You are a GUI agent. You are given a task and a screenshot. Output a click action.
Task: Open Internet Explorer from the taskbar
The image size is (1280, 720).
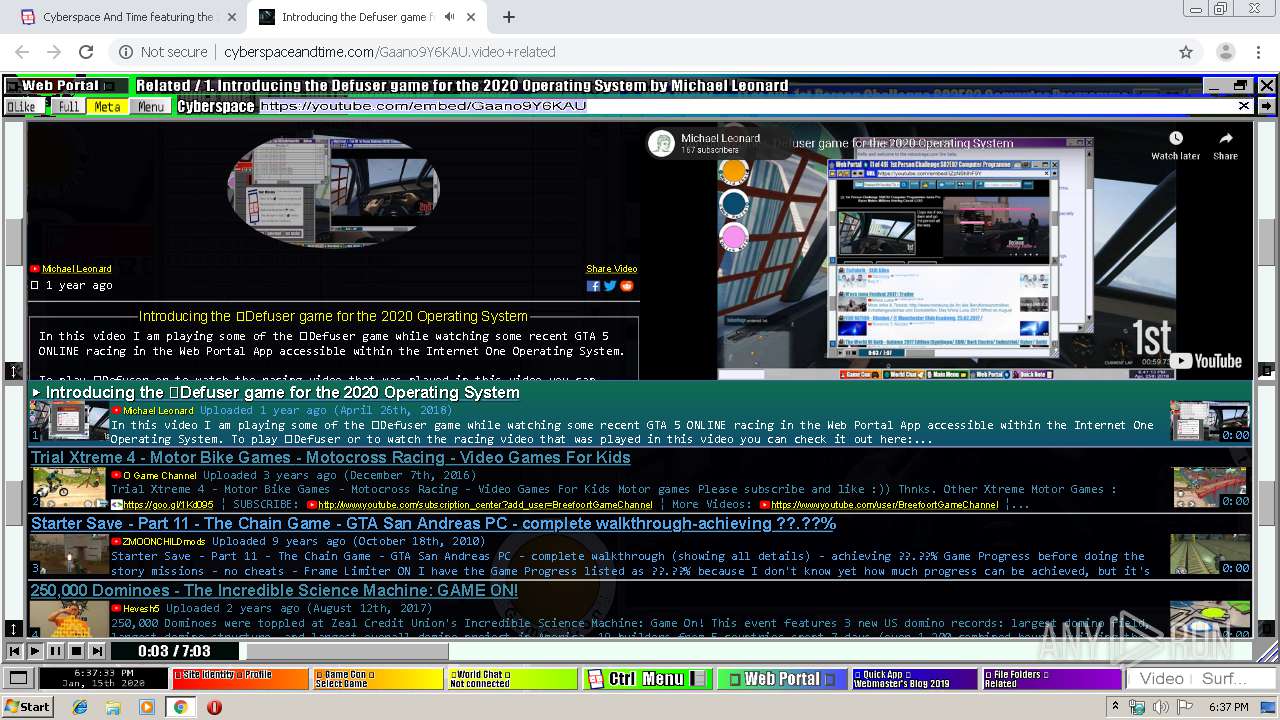point(81,707)
